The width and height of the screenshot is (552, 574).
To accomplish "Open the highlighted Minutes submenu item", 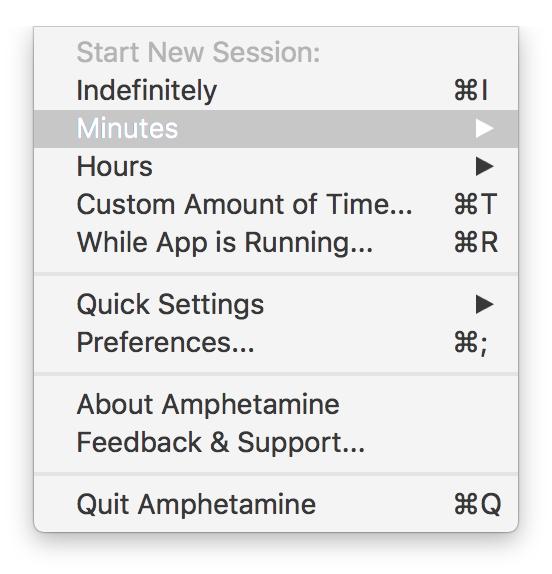I will (276, 128).
